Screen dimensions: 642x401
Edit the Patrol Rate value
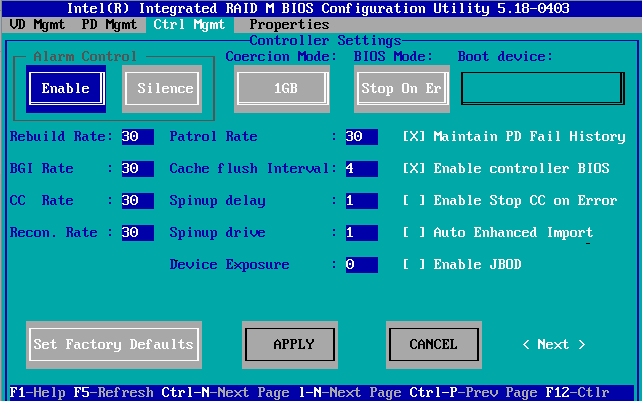(362, 137)
